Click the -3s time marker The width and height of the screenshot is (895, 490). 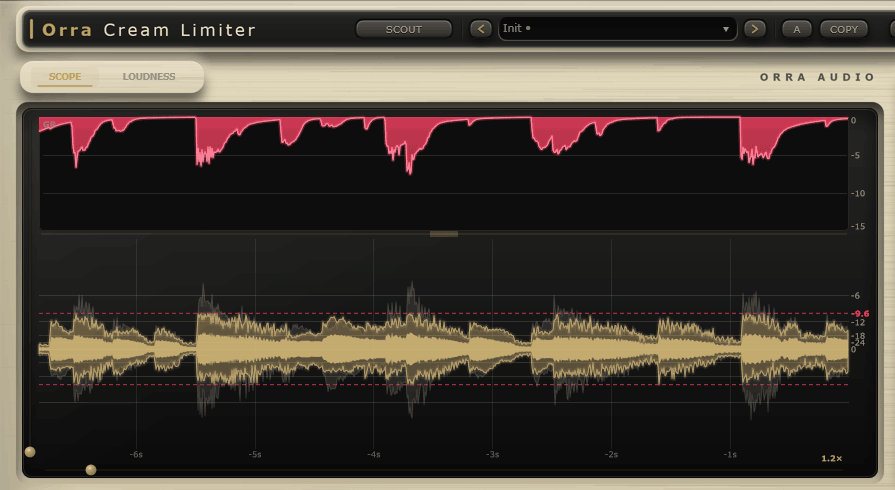coord(493,455)
